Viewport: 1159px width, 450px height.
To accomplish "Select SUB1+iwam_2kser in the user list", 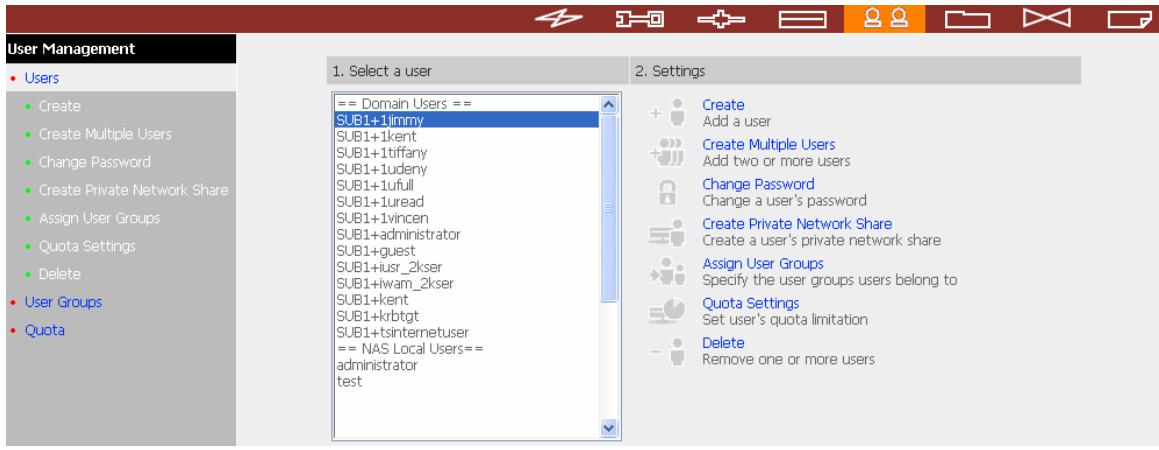I will [x=466, y=284].
